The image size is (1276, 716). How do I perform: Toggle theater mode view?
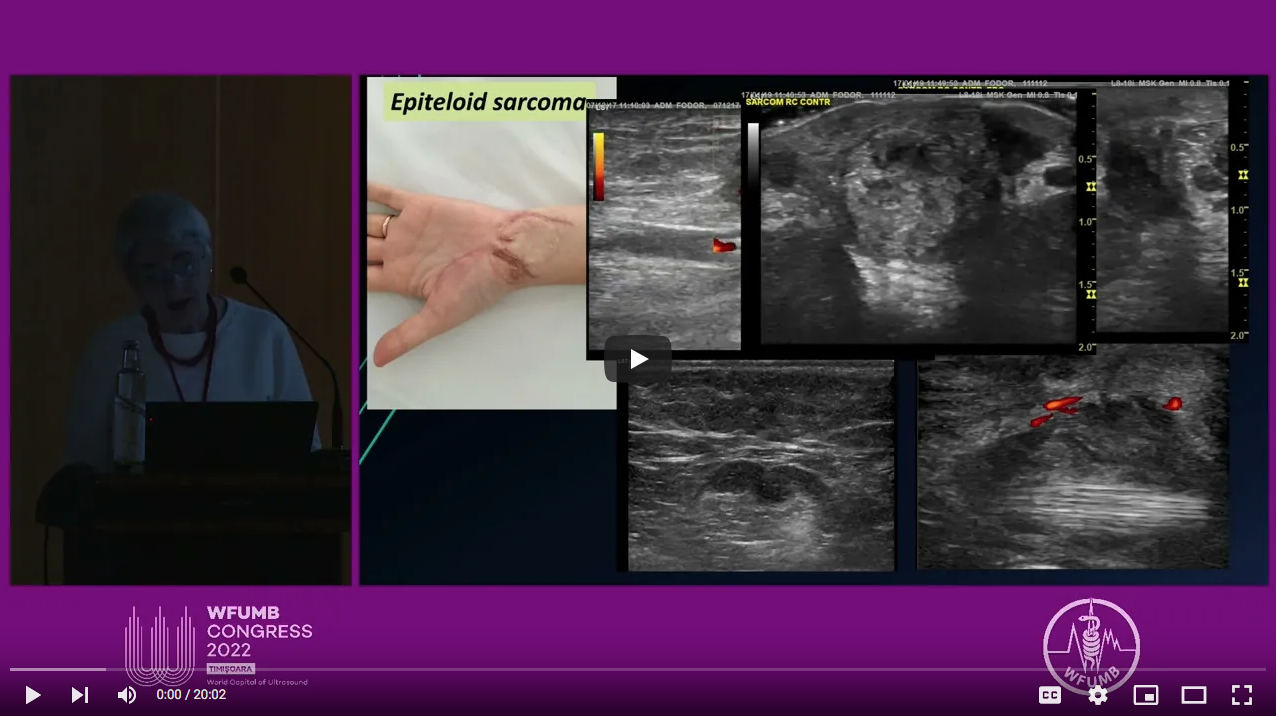pyautogui.click(x=1194, y=695)
